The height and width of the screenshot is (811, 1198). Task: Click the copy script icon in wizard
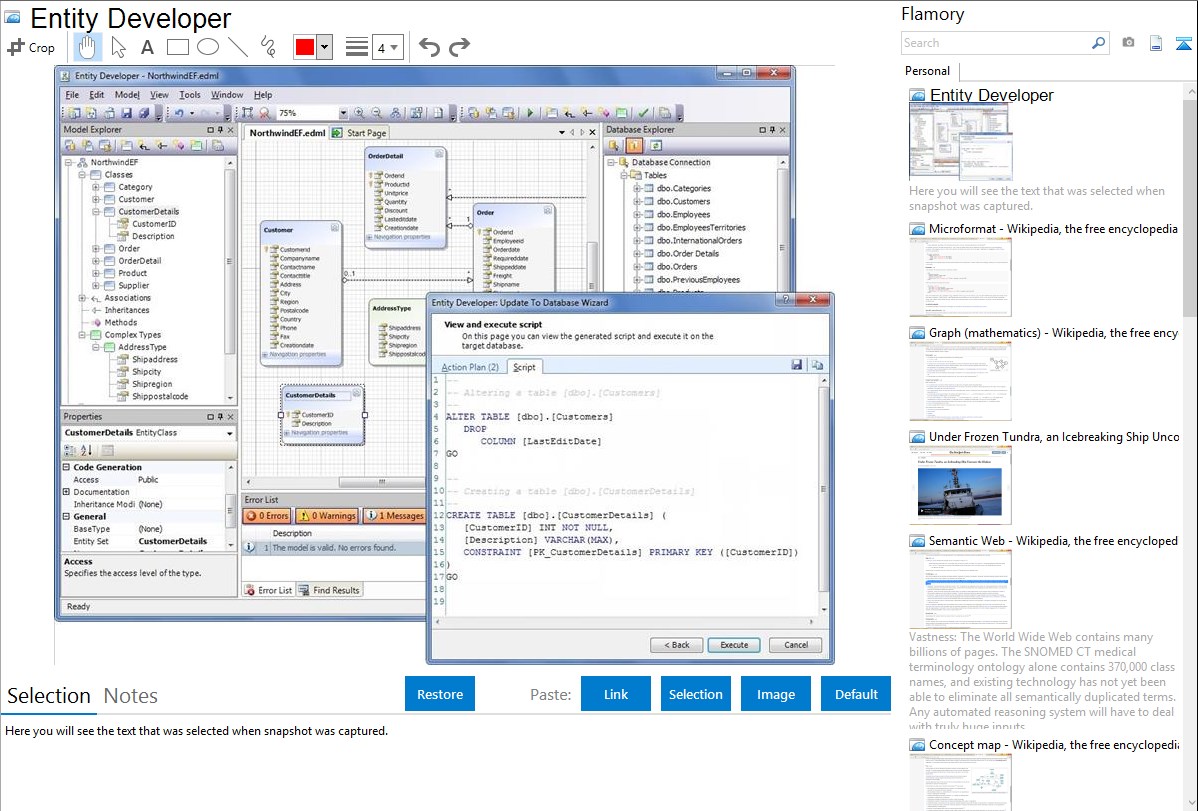(817, 365)
